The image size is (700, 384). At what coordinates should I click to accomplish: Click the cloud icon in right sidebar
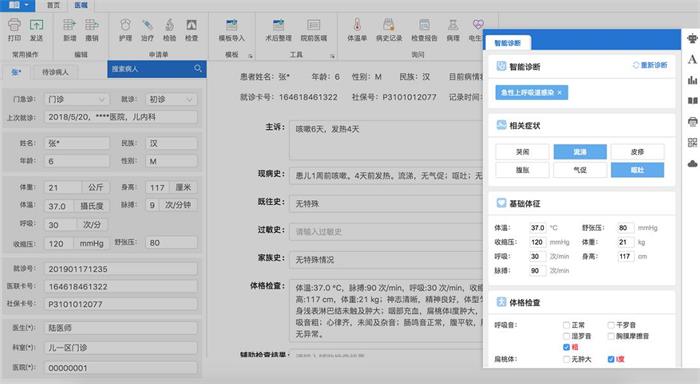click(x=692, y=164)
